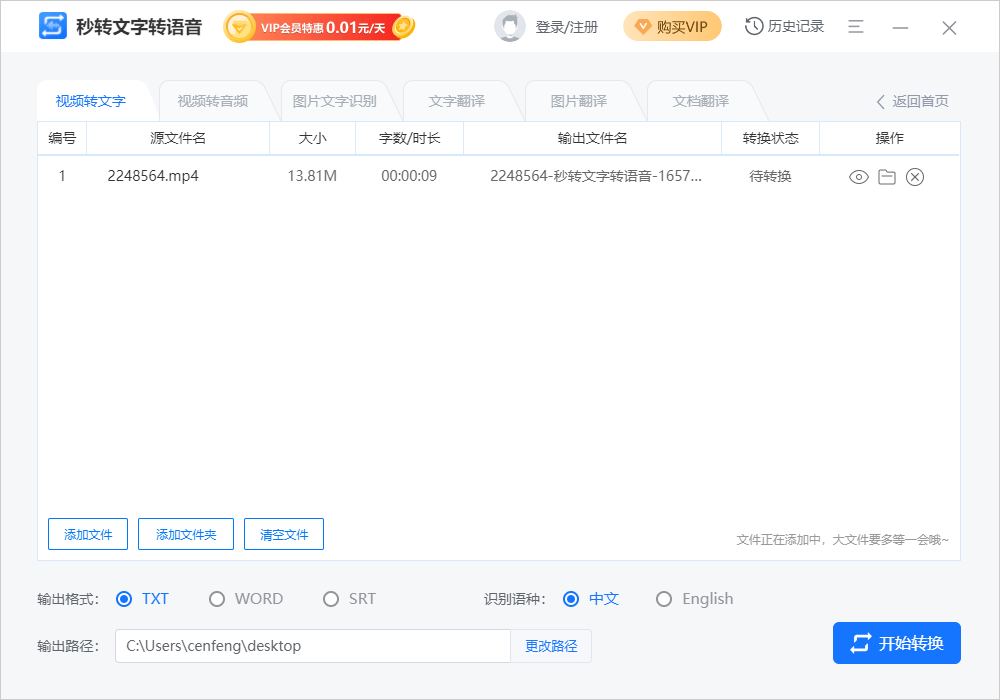Click the 操作 column header
This screenshot has height=700, width=1000.
coord(889,138)
